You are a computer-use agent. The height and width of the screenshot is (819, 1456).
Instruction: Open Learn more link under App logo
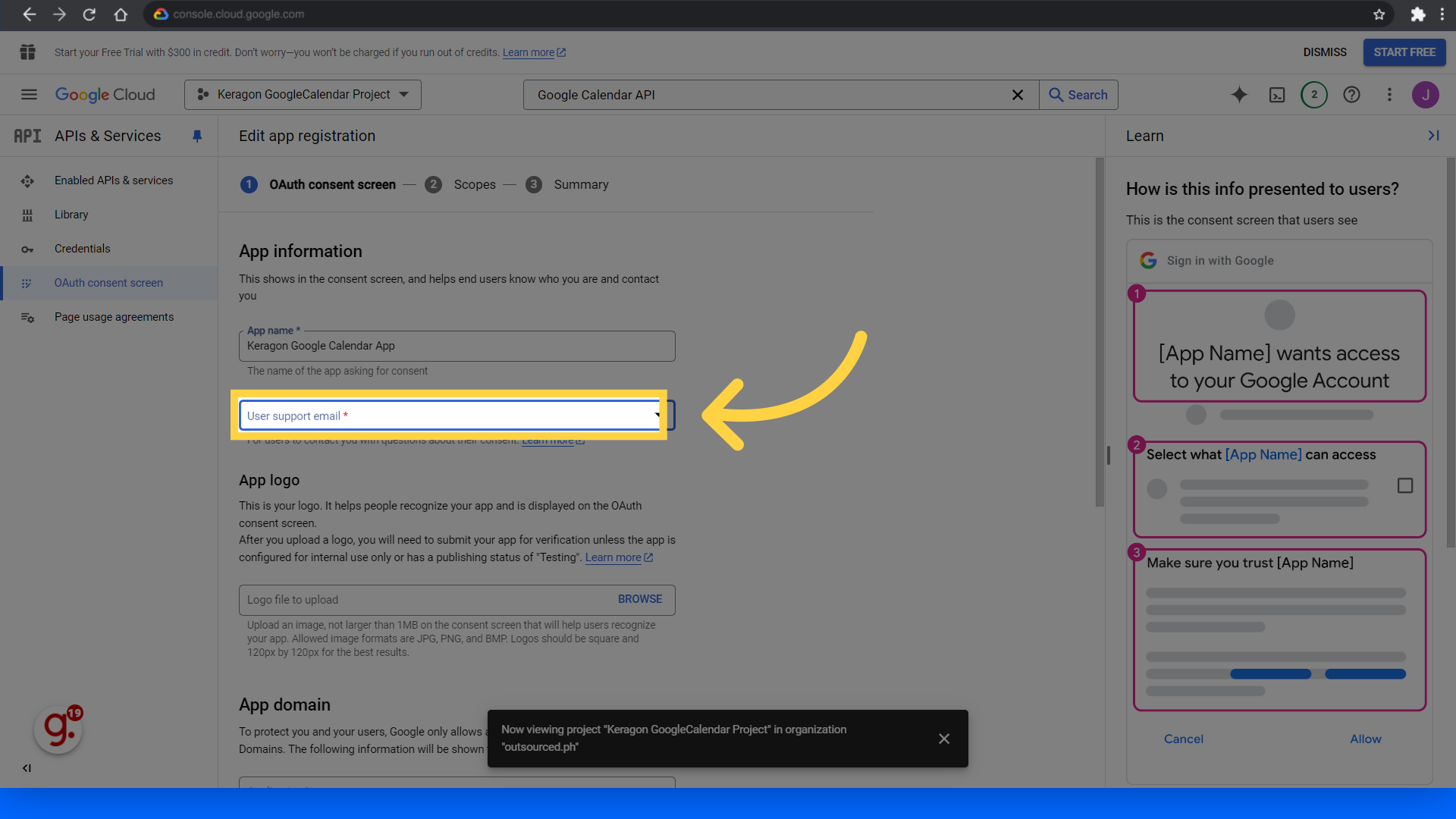pyautogui.click(x=619, y=557)
